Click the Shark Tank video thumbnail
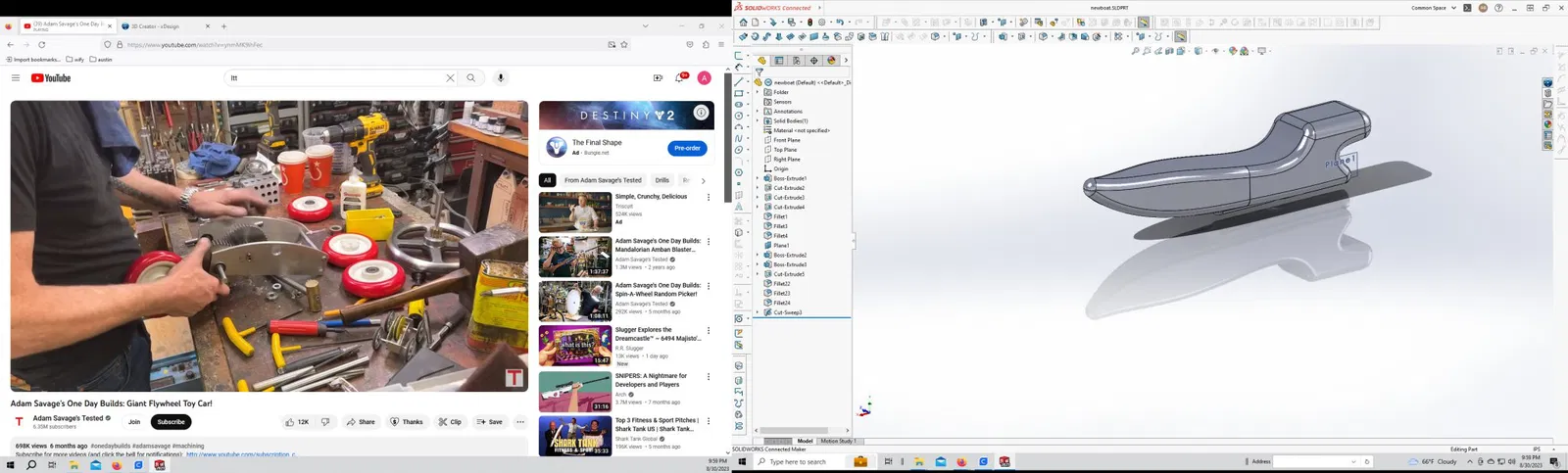The height and width of the screenshot is (473, 1568). pyautogui.click(x=575, y=436)
